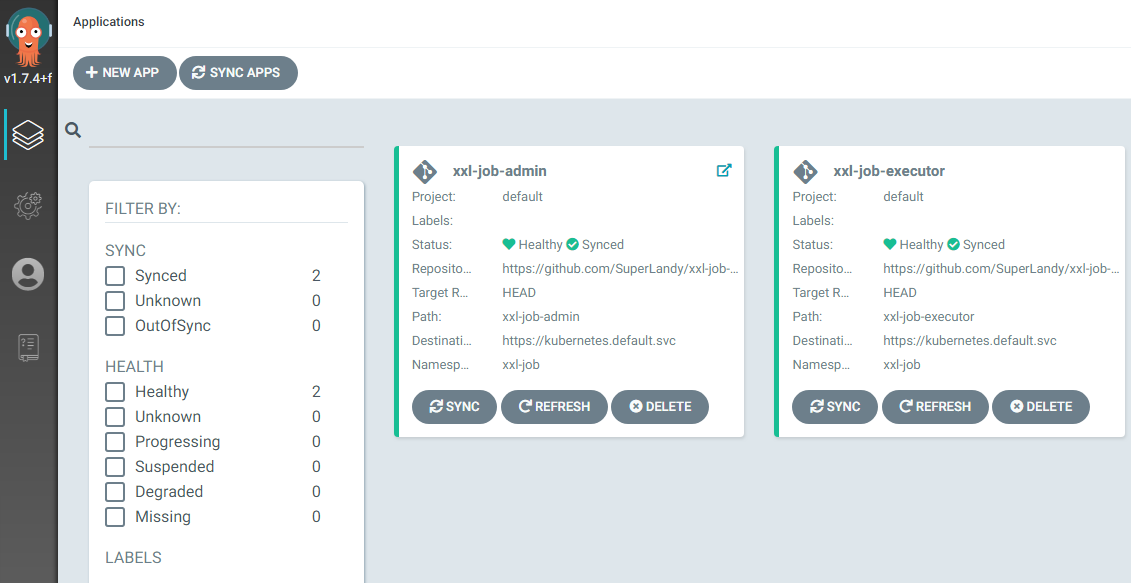Click the git icon on xxl-job-admin card
Image resolution: width=1131 pixels, height=583 pixels.
tap(425, 172)
